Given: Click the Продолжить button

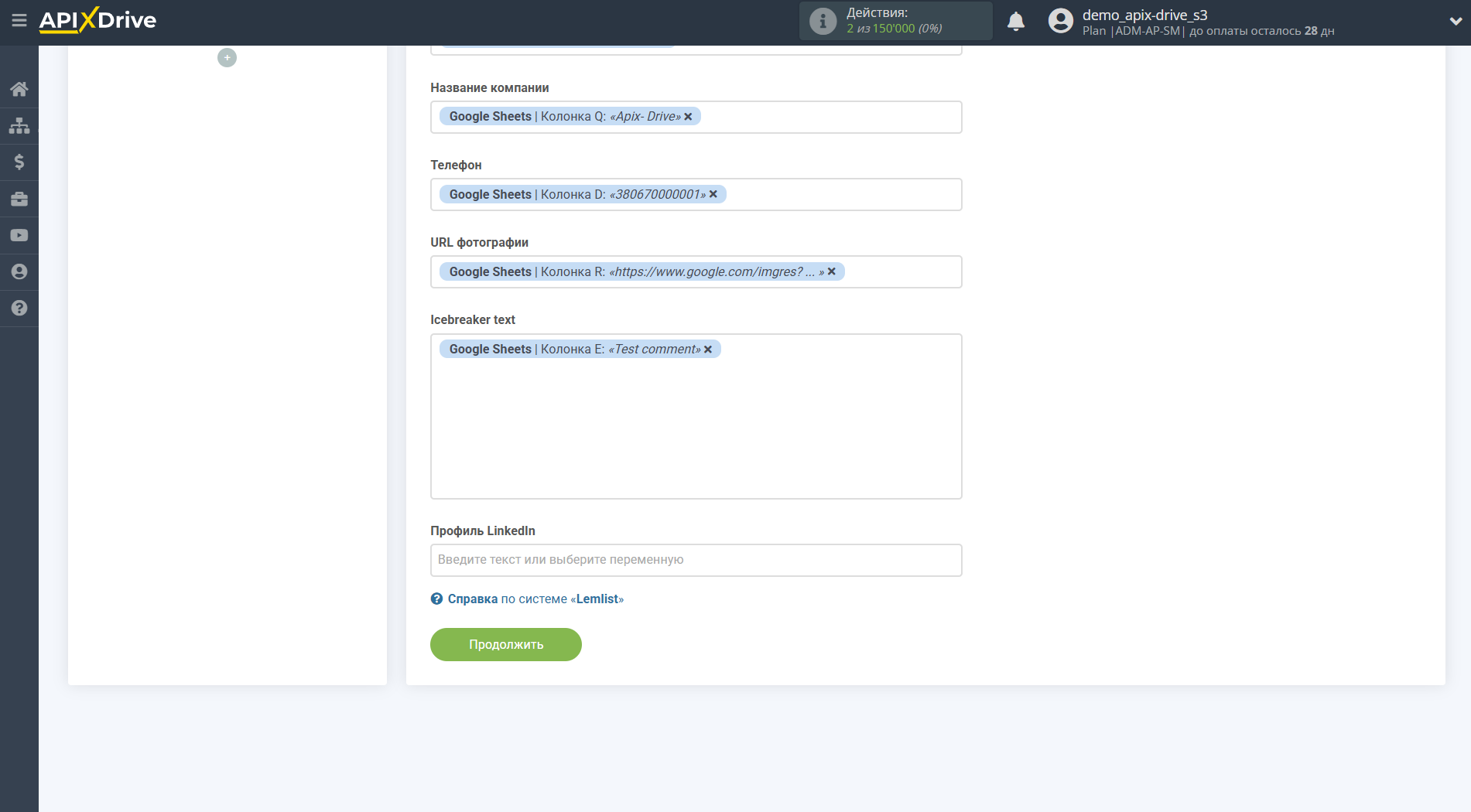Looking at the screenshot, I should pyautogui.click(x=506, y=644).
